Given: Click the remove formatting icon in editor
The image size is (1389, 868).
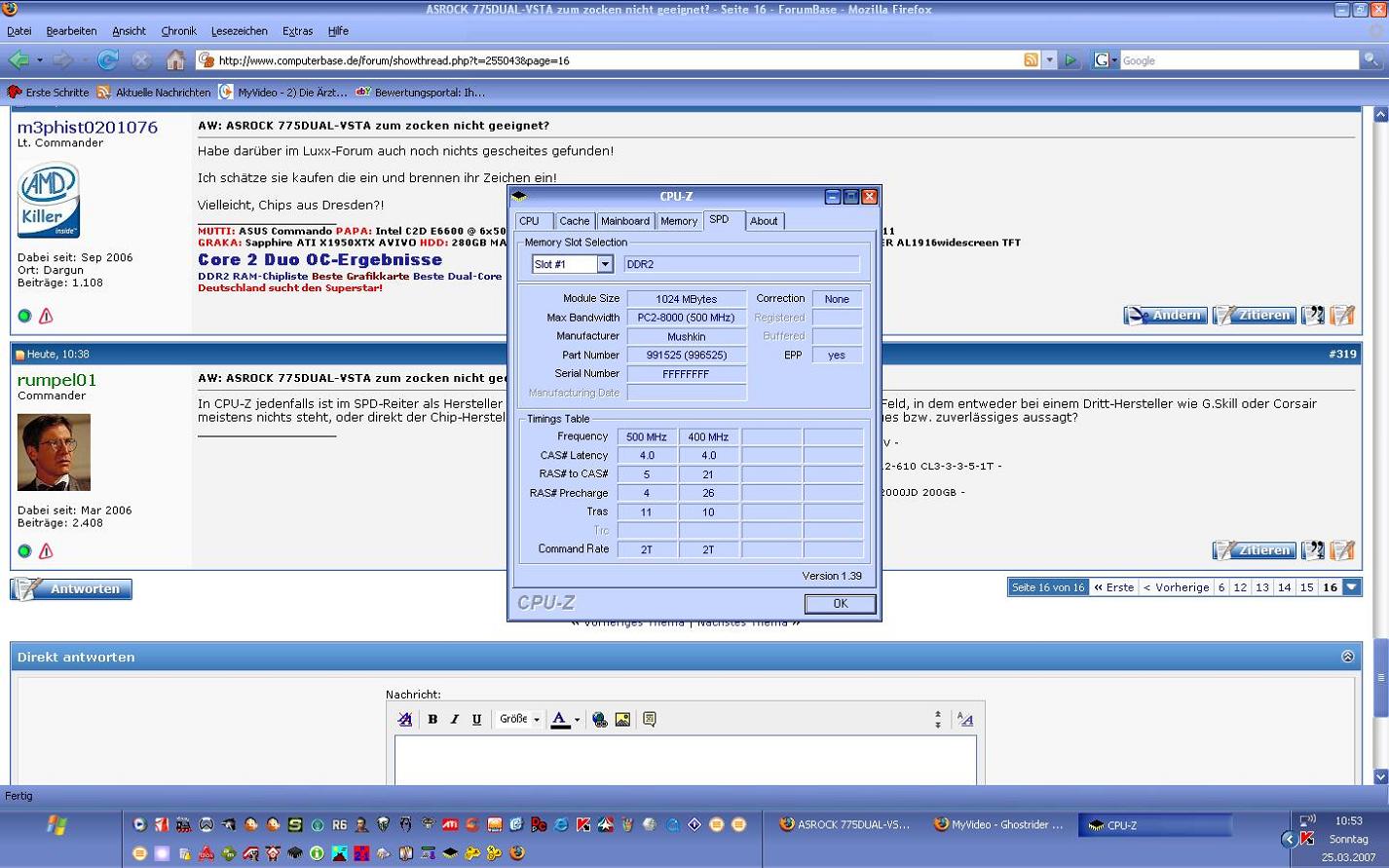Looking at the screenshot, I should 405,720.
